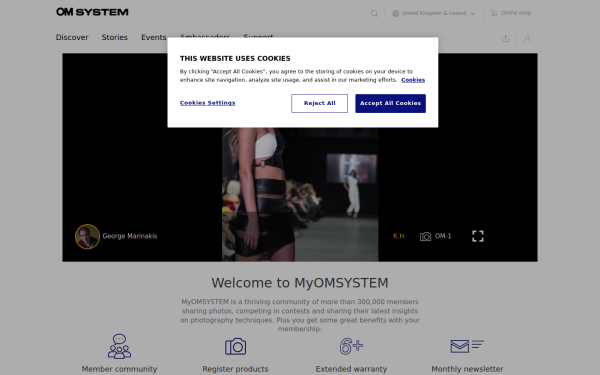Viewport: 600px width, 375px height.
Task: Click the OM-1 camera label
Action: (x=443, y=236)
